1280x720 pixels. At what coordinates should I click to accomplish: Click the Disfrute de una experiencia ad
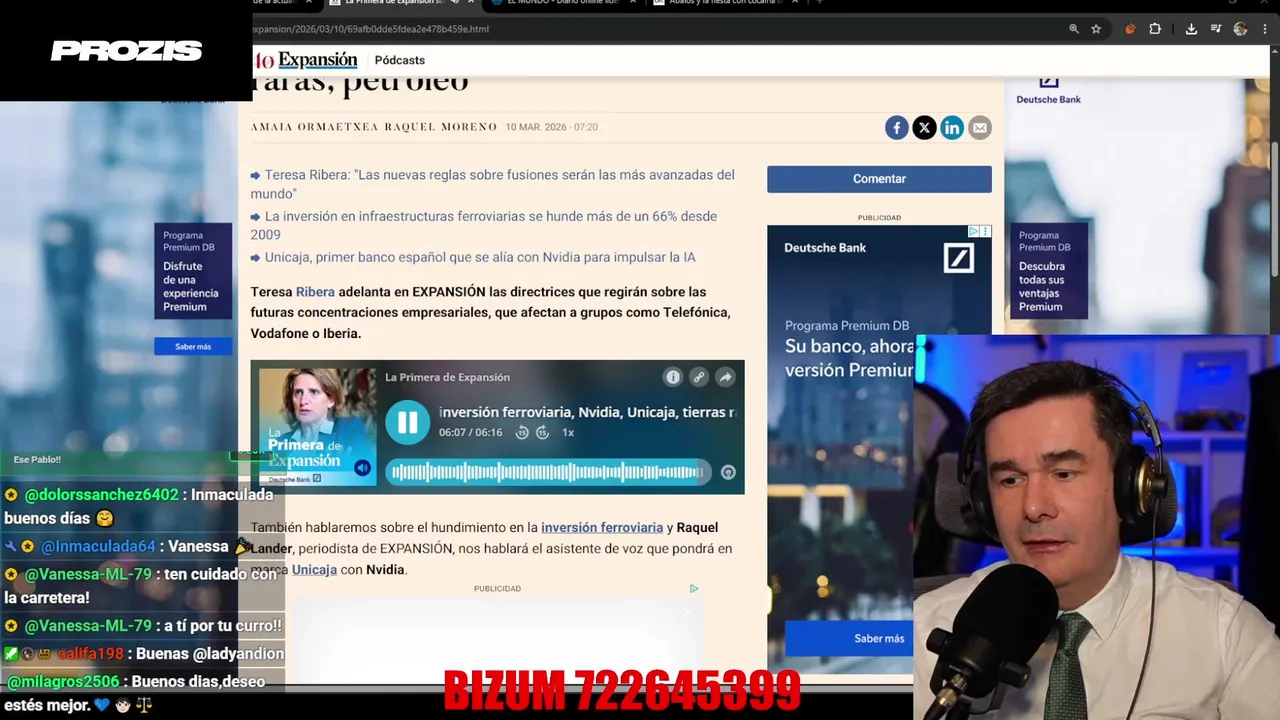[193, 271]
